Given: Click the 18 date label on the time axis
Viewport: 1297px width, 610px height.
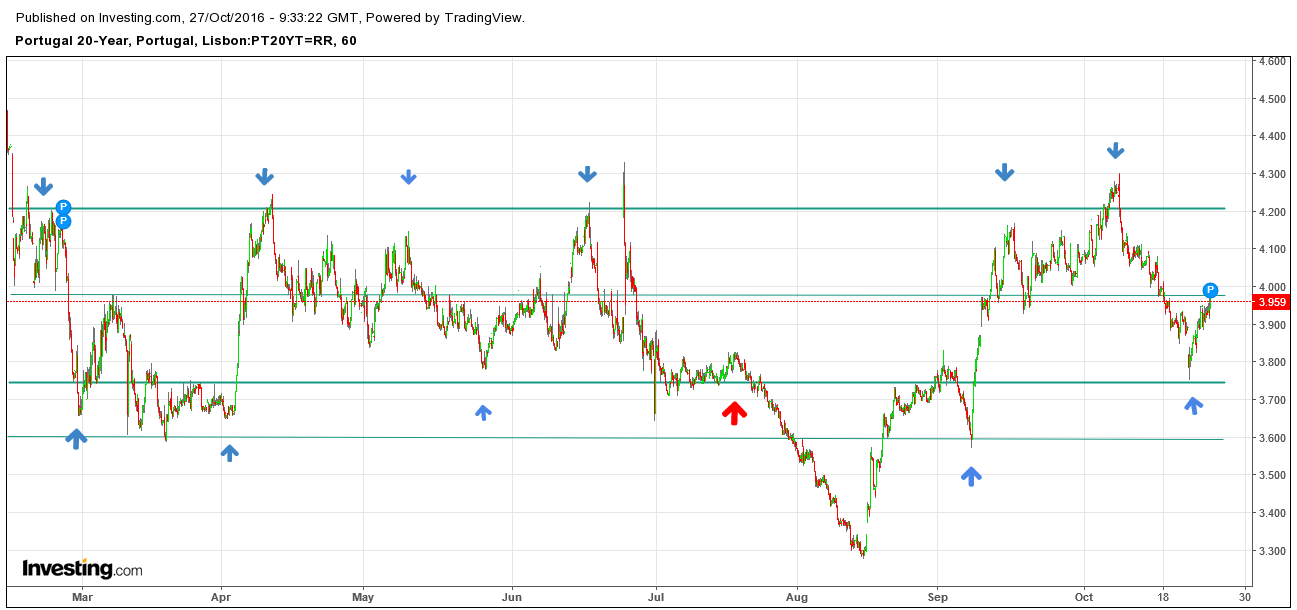Looking at the screenshot, I should (1164, 597).
